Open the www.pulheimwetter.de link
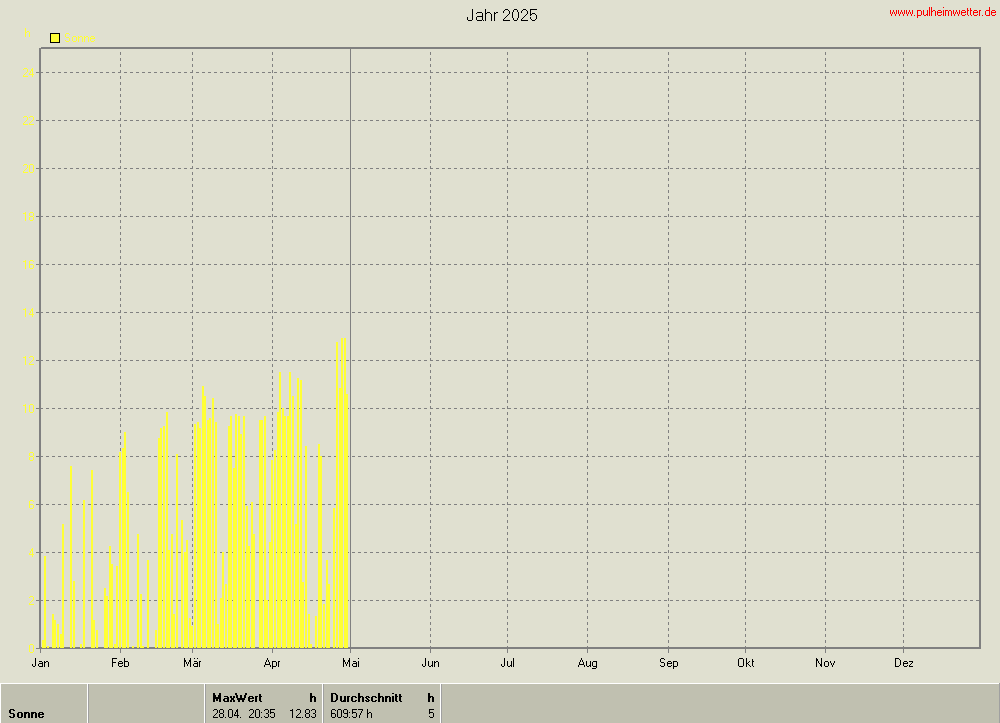Image resolution: width=1000 pixels, height=723 pixels. [x=942, y=12]
